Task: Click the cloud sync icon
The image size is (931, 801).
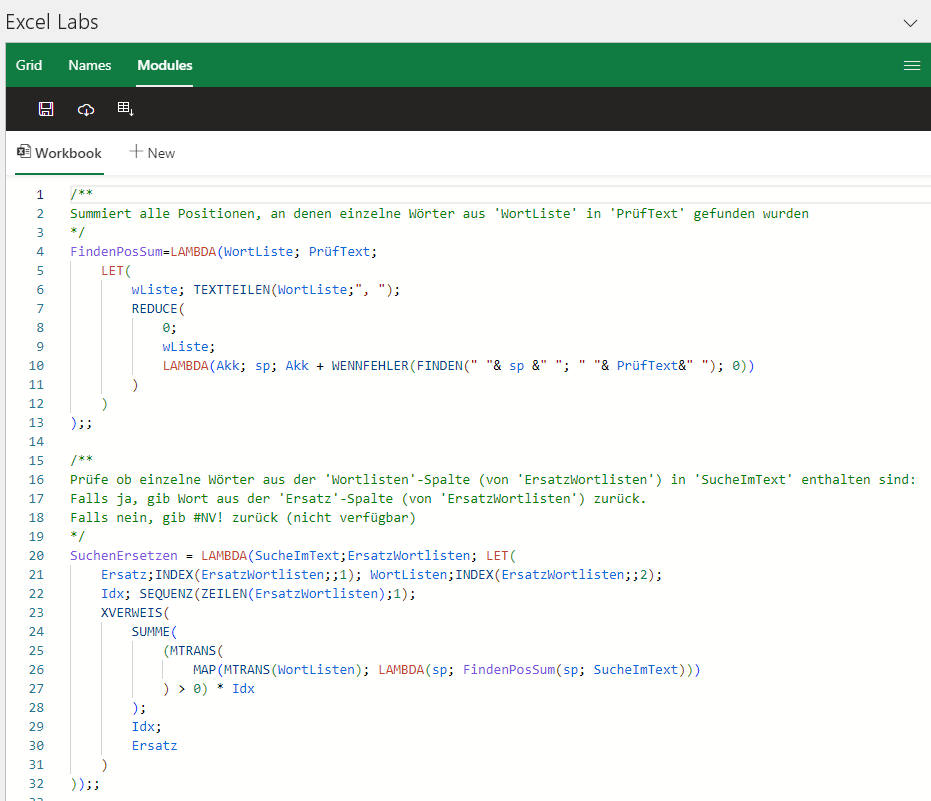Action: coord(86,109)
